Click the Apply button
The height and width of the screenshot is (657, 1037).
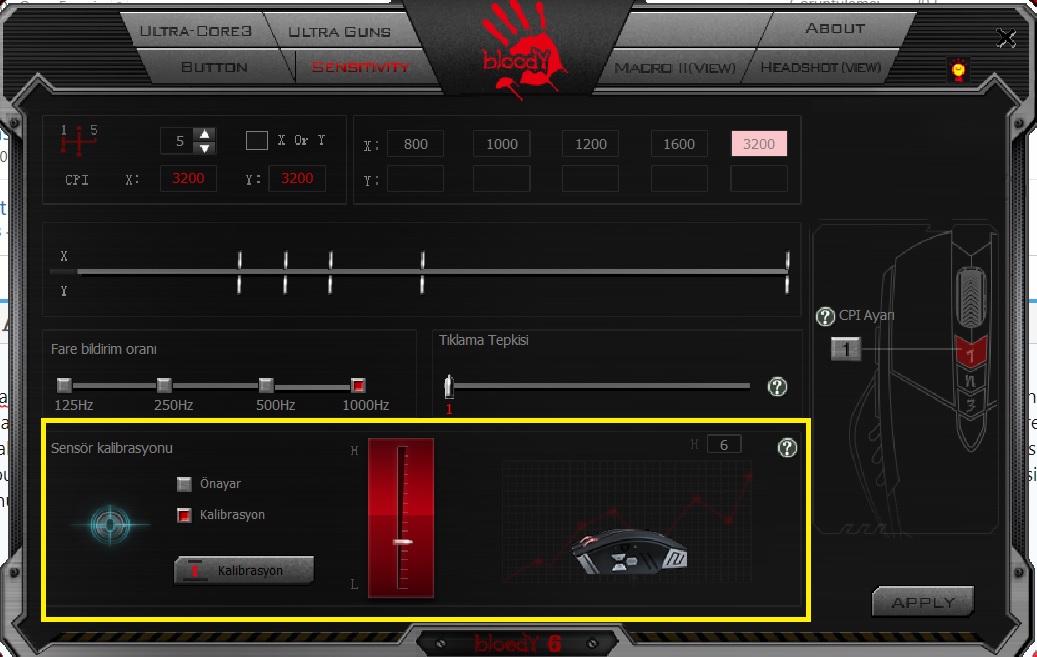coord(923,602)
